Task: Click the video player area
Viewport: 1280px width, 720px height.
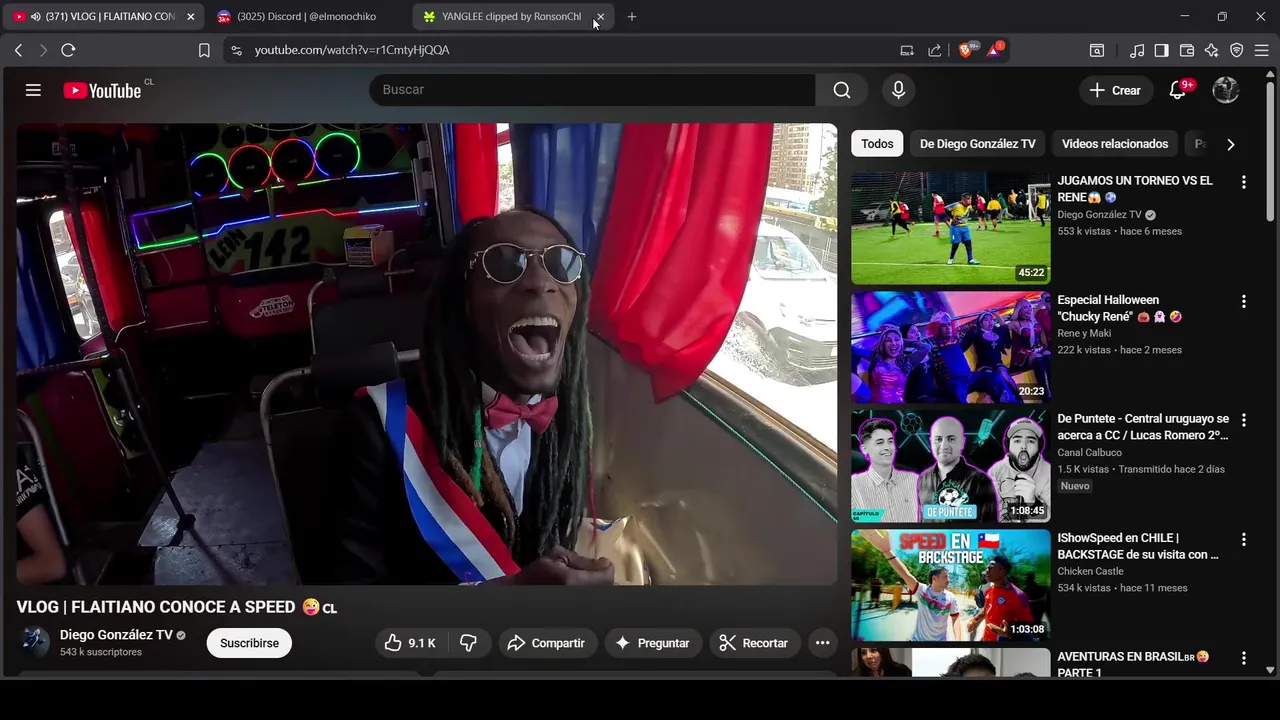Action: pos(427,354)
